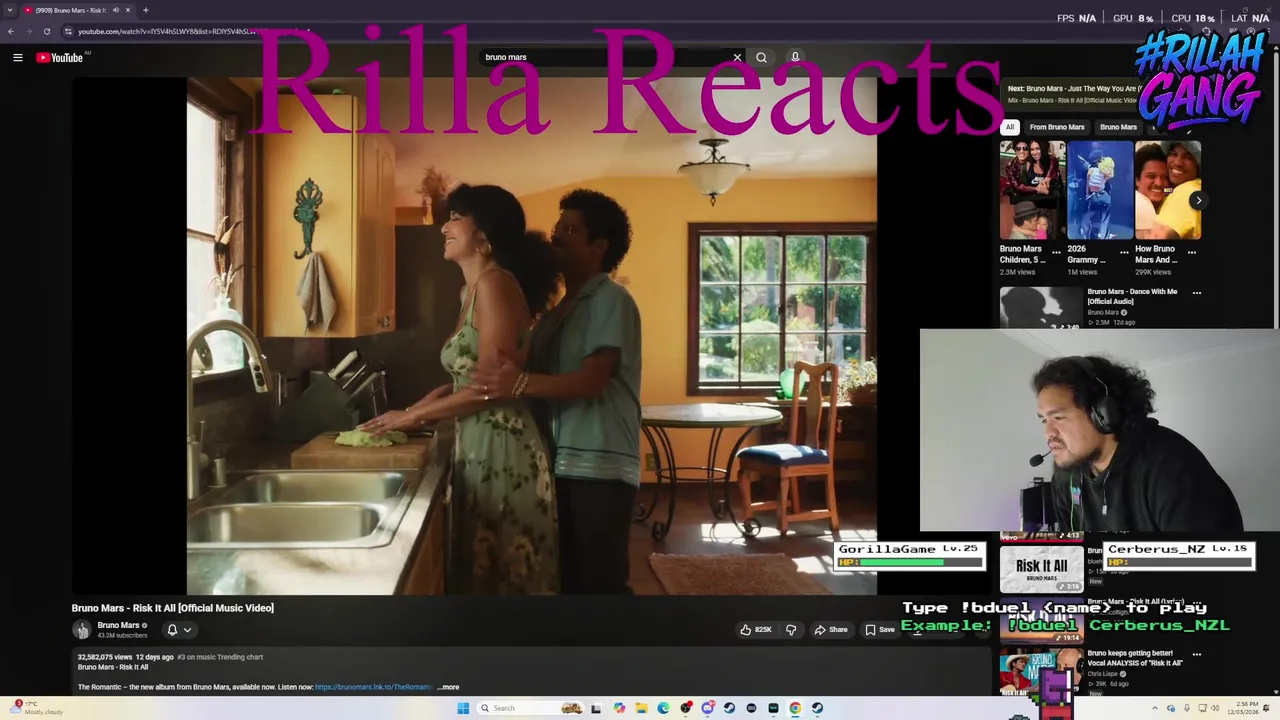This screenshot has width=1280, height=720.
Task: Open the brunomars.lnk.to album link
Action: (x=373, y=687)
